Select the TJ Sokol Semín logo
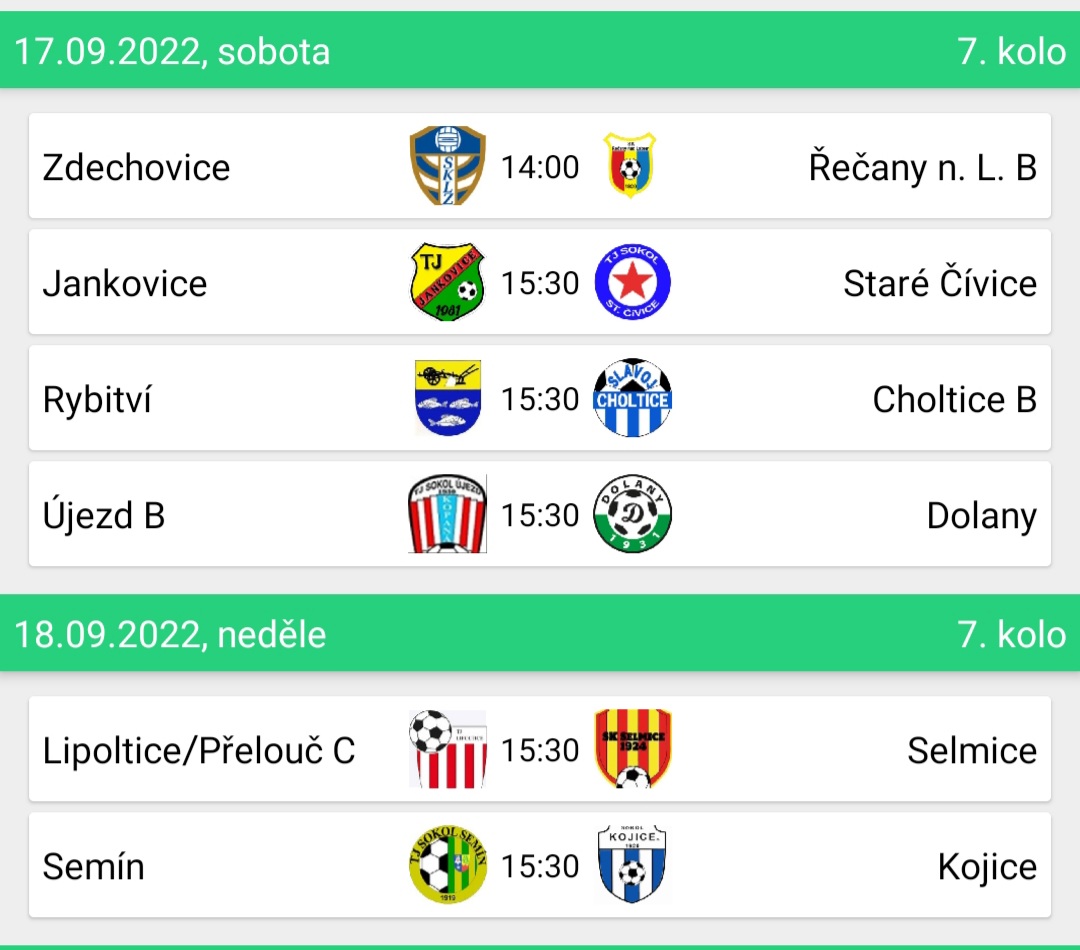The height and width of the screenshot is (950, 1080). pyautogui.click(x=448, y=865)
